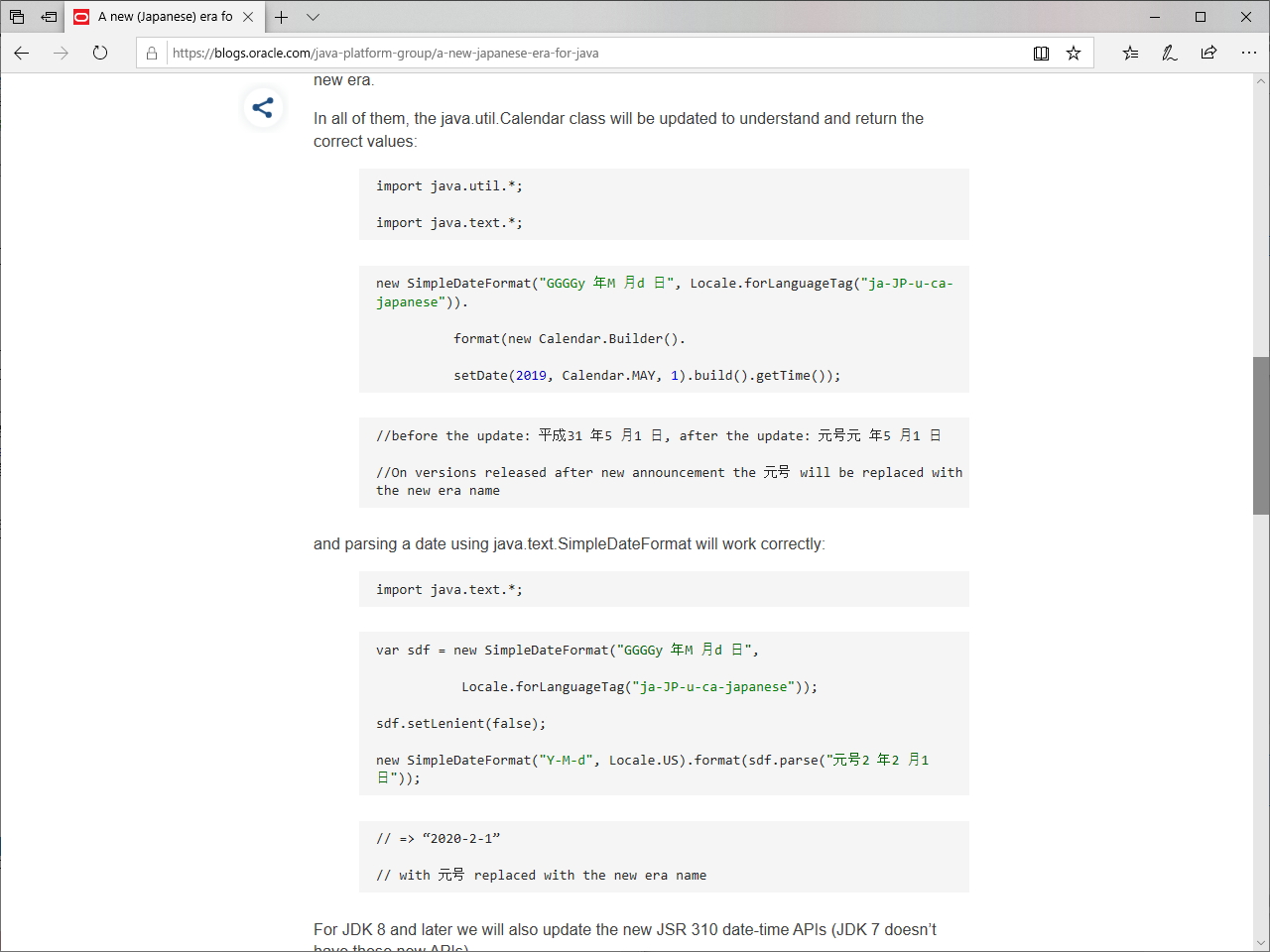
Task: Go forward to next page
Action: click(62, 54)
